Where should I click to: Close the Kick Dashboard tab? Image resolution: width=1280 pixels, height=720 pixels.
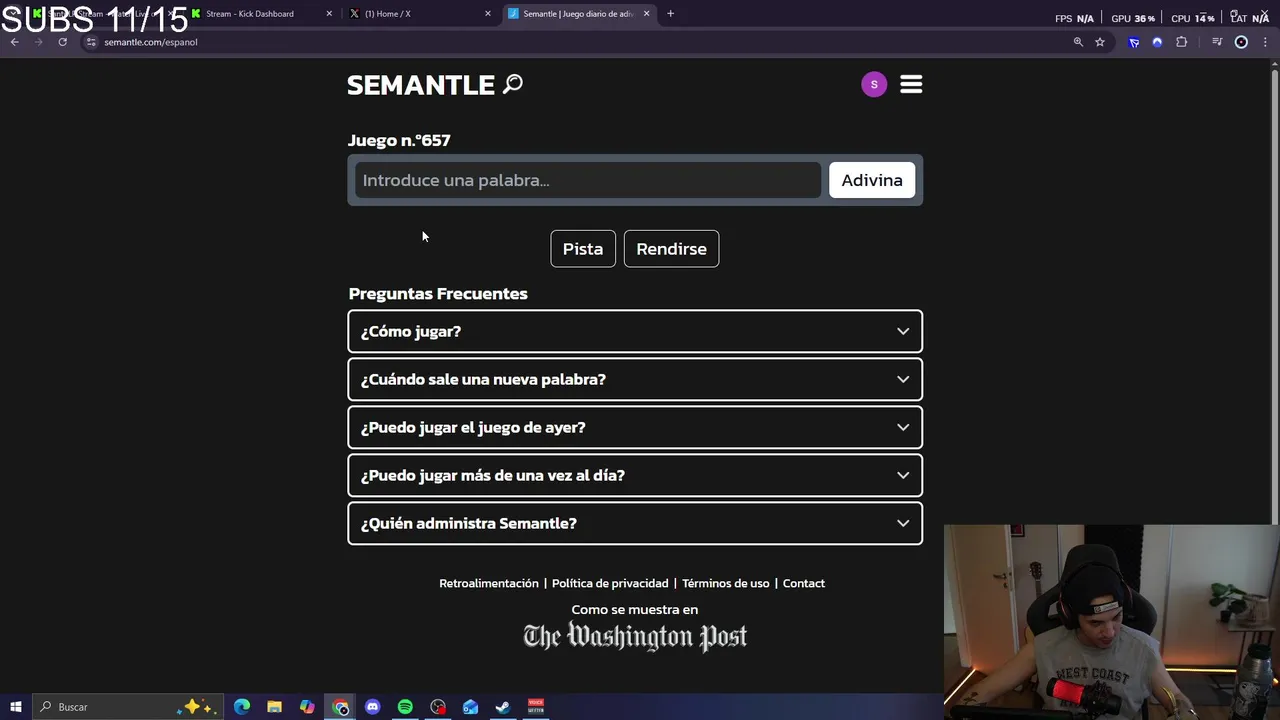point(329,14)
